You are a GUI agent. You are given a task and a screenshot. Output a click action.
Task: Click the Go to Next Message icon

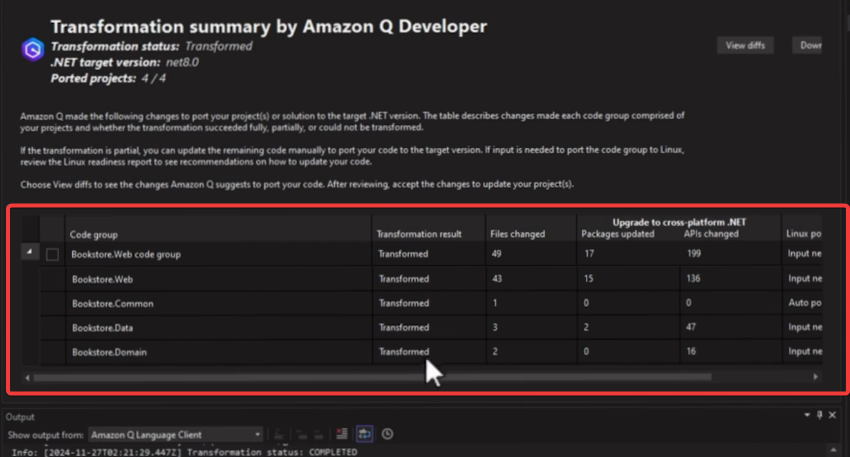pos(319,434)
